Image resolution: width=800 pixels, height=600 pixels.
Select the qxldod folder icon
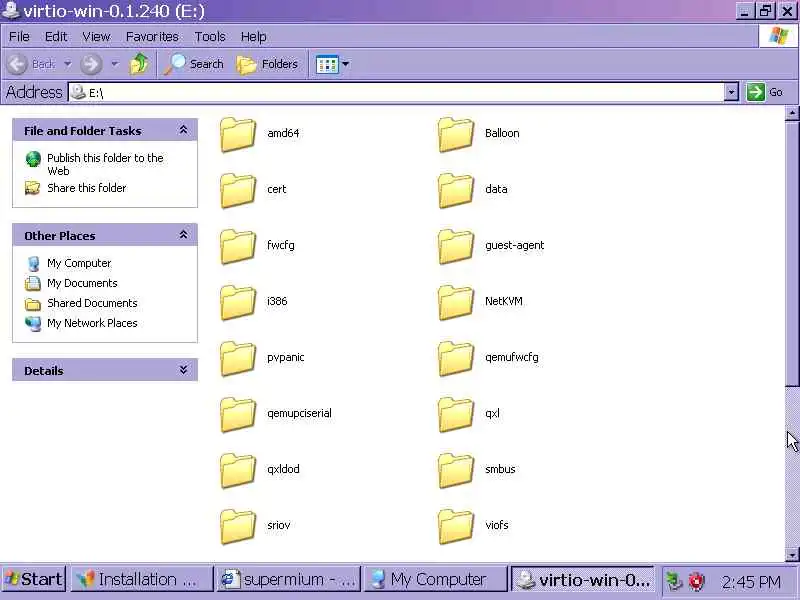click(x=238, y=470)
